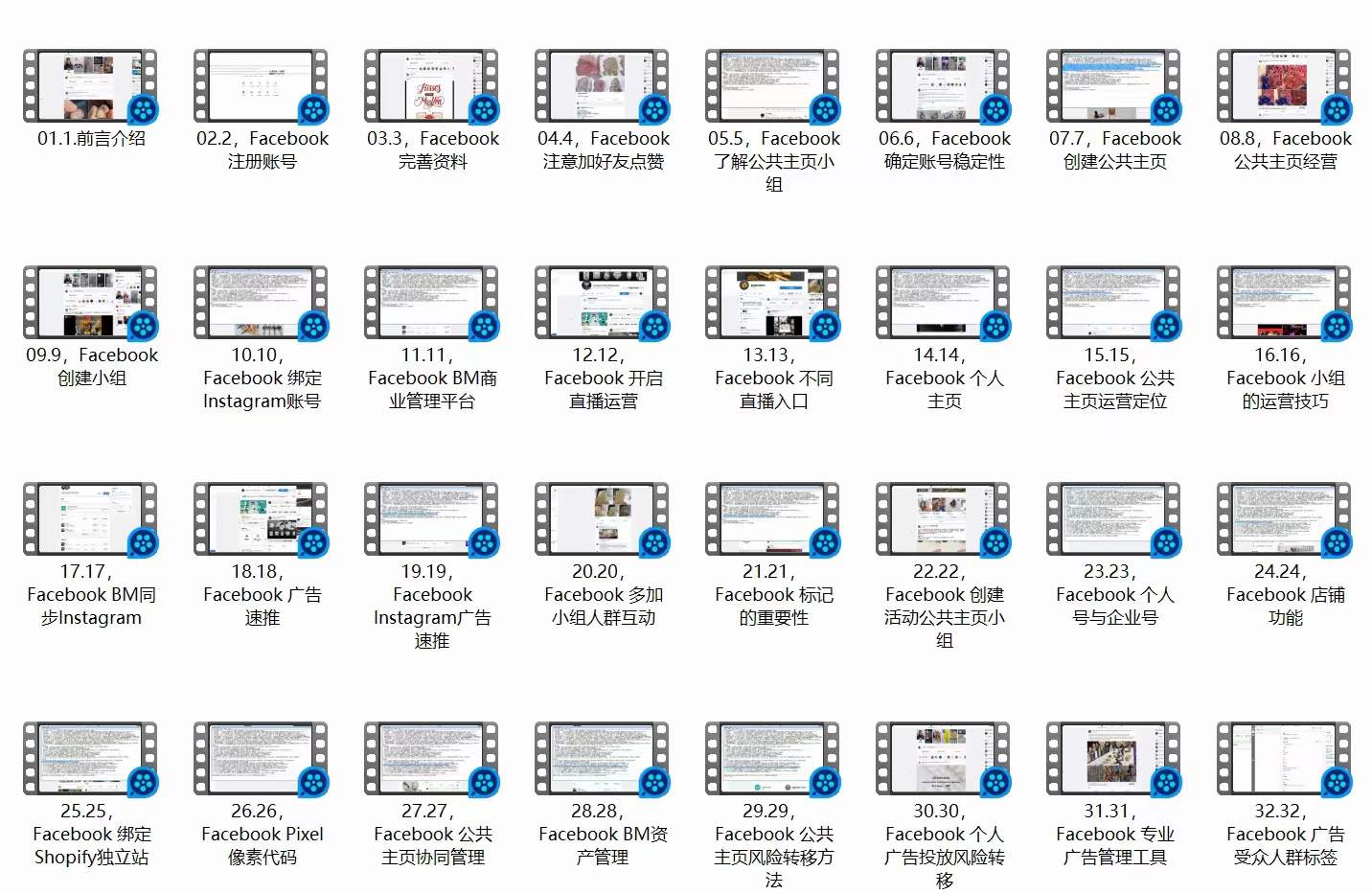Click the label 03.3，Facebook 完善资料
The image size is (1372, 894).
432,150
